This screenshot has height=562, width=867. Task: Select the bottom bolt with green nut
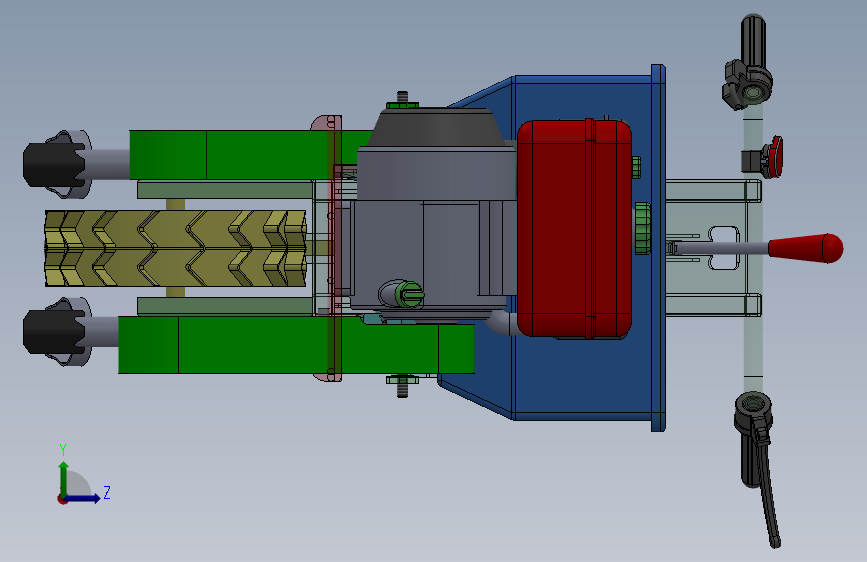click(403, 385)
